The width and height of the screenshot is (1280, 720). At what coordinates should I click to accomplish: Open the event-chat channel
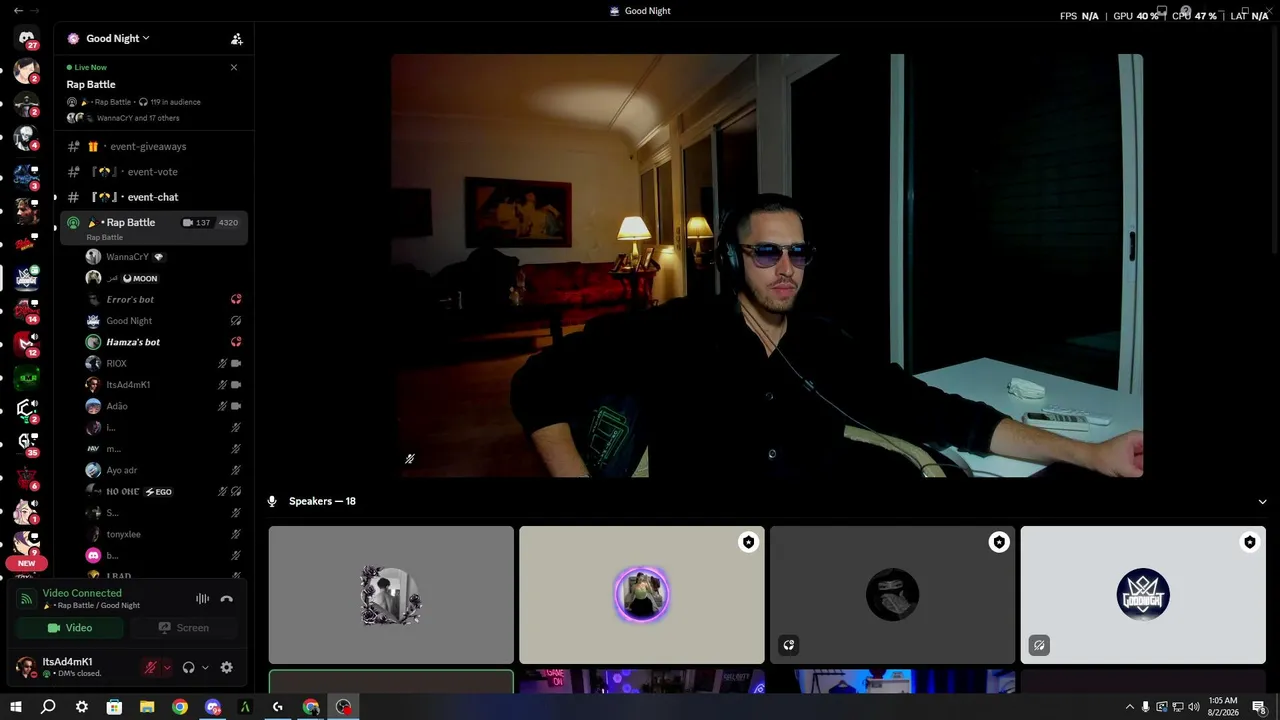point(154,197)
